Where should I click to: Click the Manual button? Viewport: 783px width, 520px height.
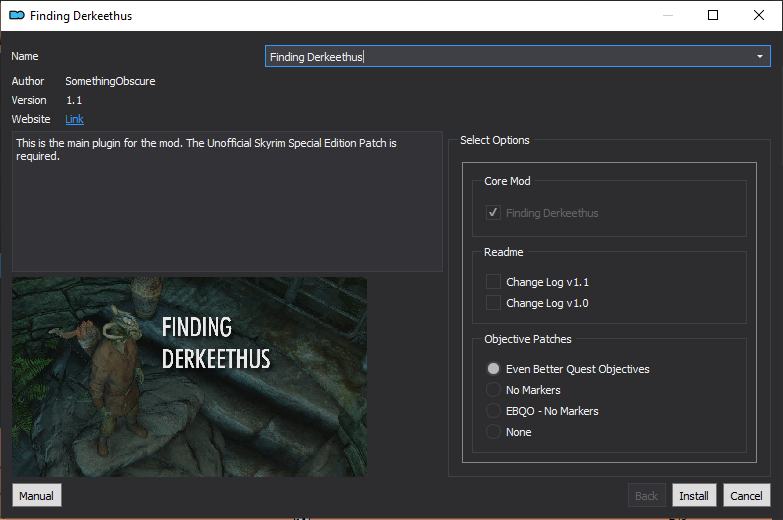tap(36, 496)
